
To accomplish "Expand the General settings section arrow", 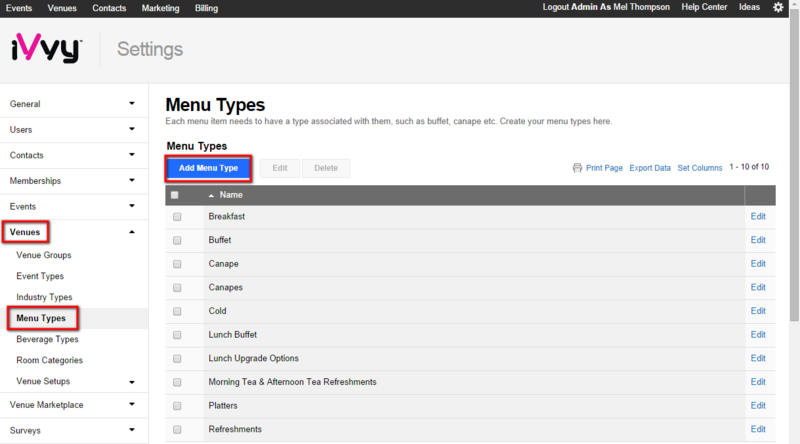I will coord(132,104).
